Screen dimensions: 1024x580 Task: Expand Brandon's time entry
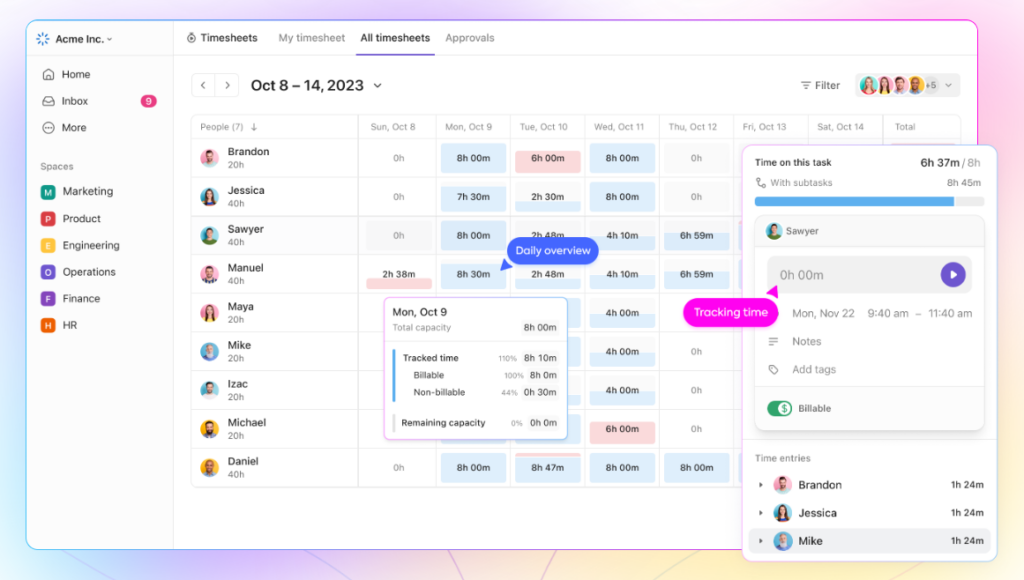(761, 485)
